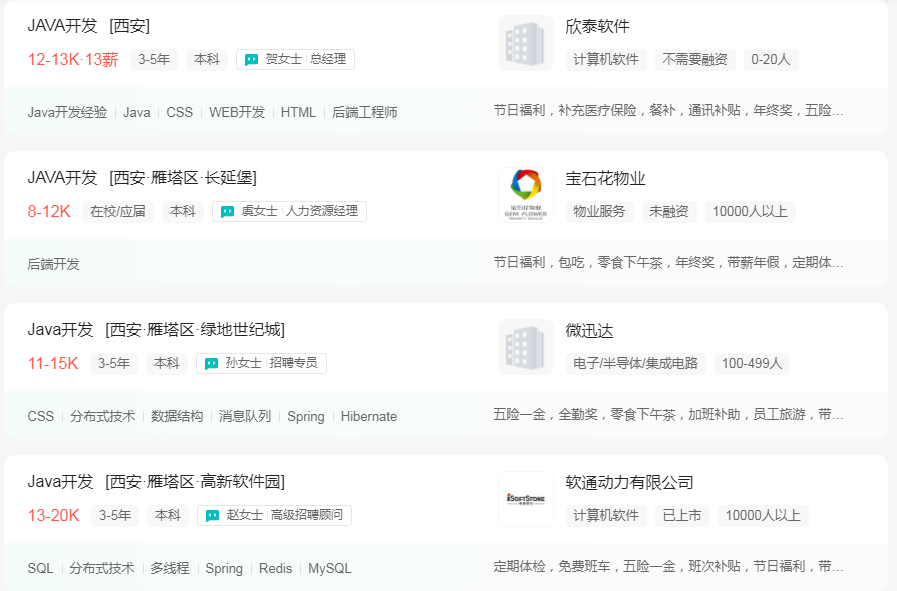Click the chat icon beside 孙女士
This screenshot has height=591, width=897.
tap(211, 363)
